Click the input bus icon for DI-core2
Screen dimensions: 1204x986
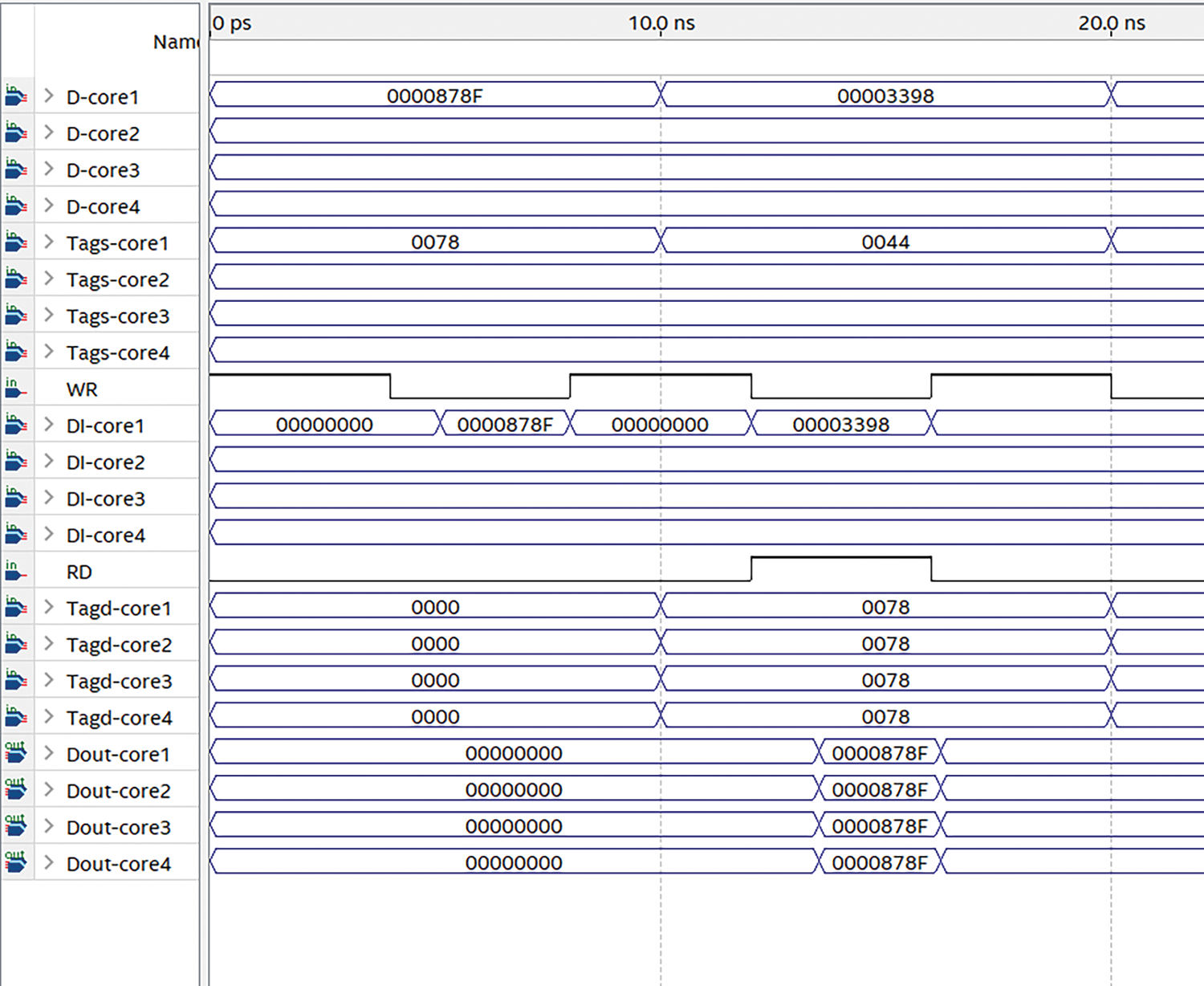(x=16, y=462)
